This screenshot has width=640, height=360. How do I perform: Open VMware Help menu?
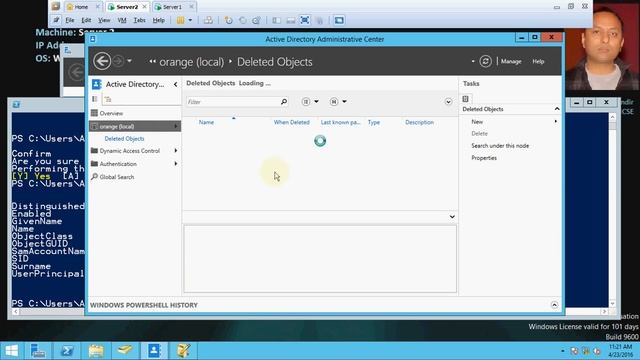(158, 20)
